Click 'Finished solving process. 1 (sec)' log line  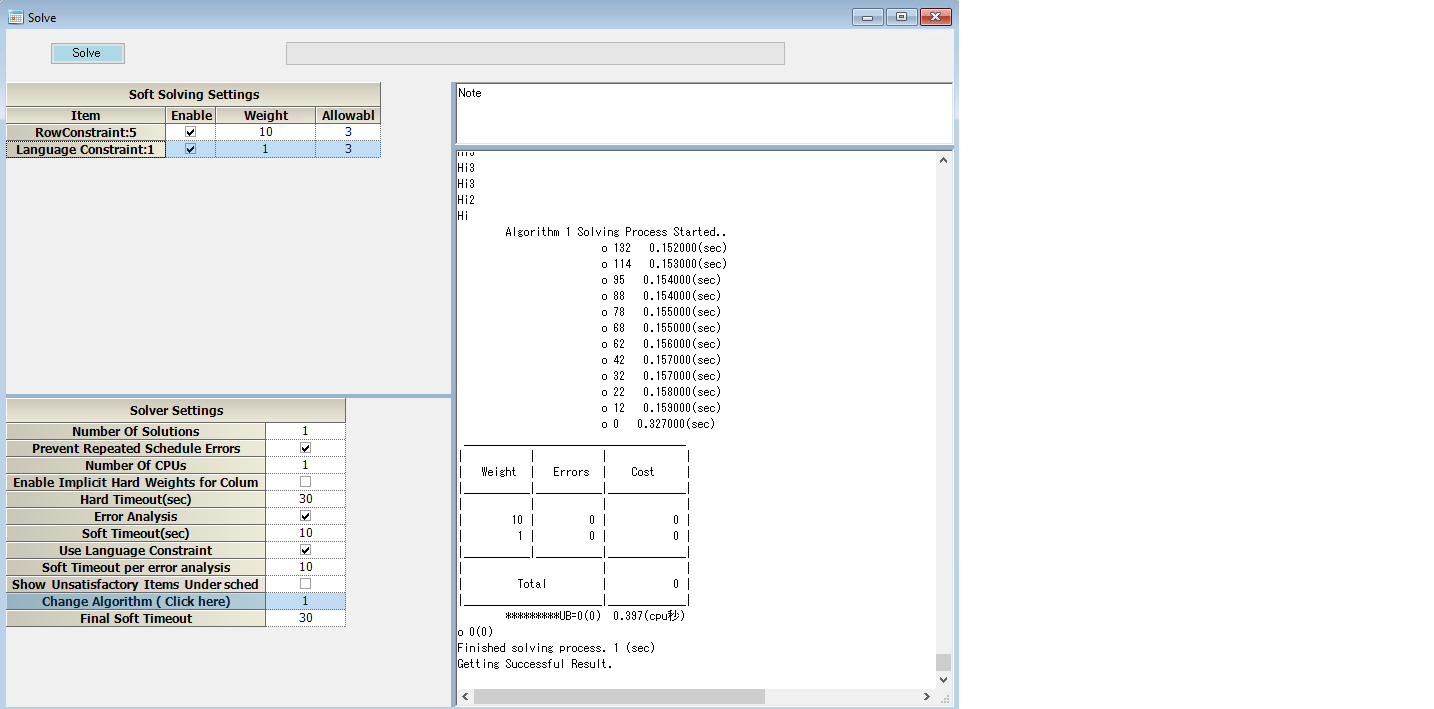point(556,648)
